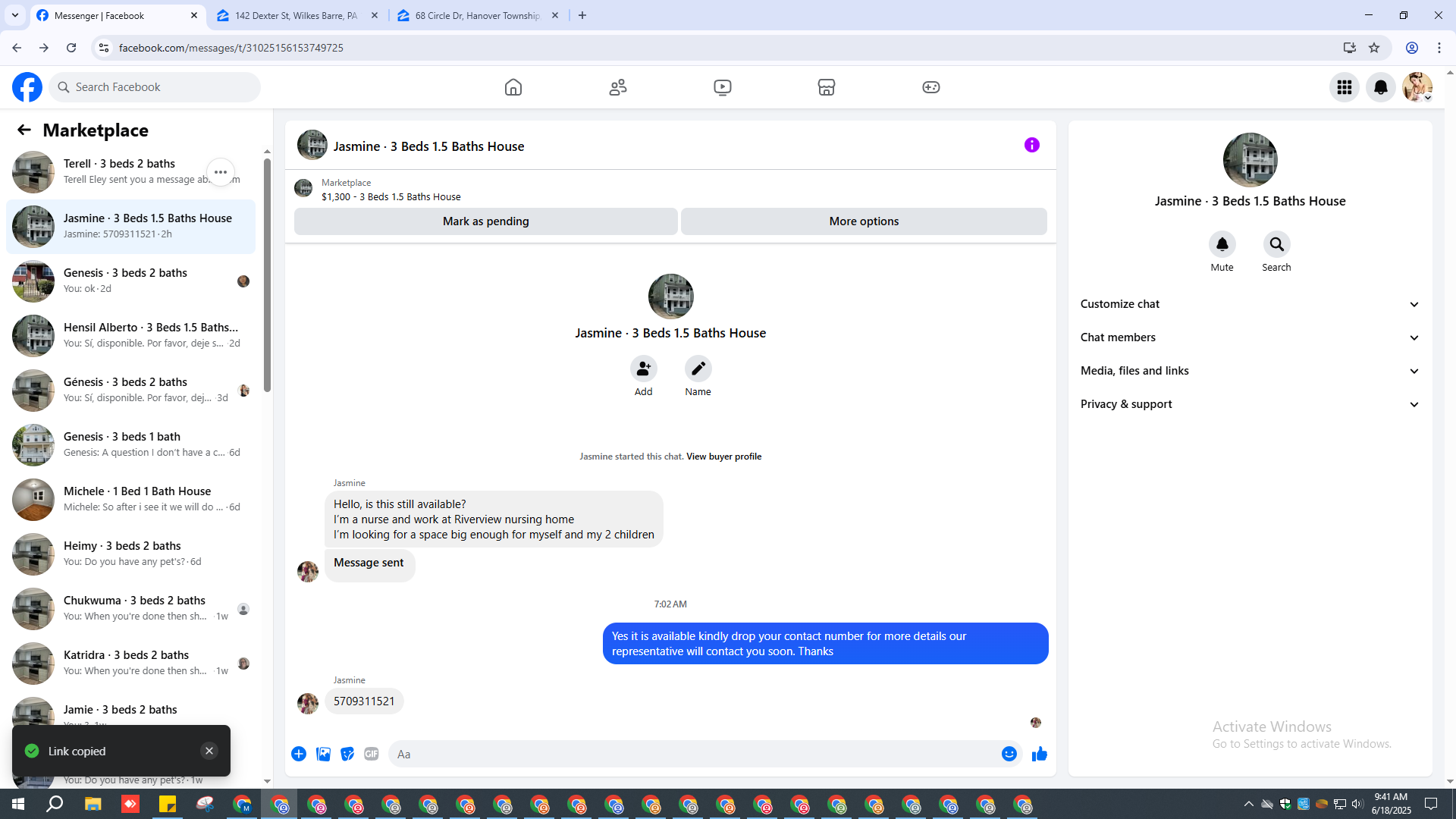Open Windows Start menu
This screenshot has width=1456, height=819.
coord(18,804)
